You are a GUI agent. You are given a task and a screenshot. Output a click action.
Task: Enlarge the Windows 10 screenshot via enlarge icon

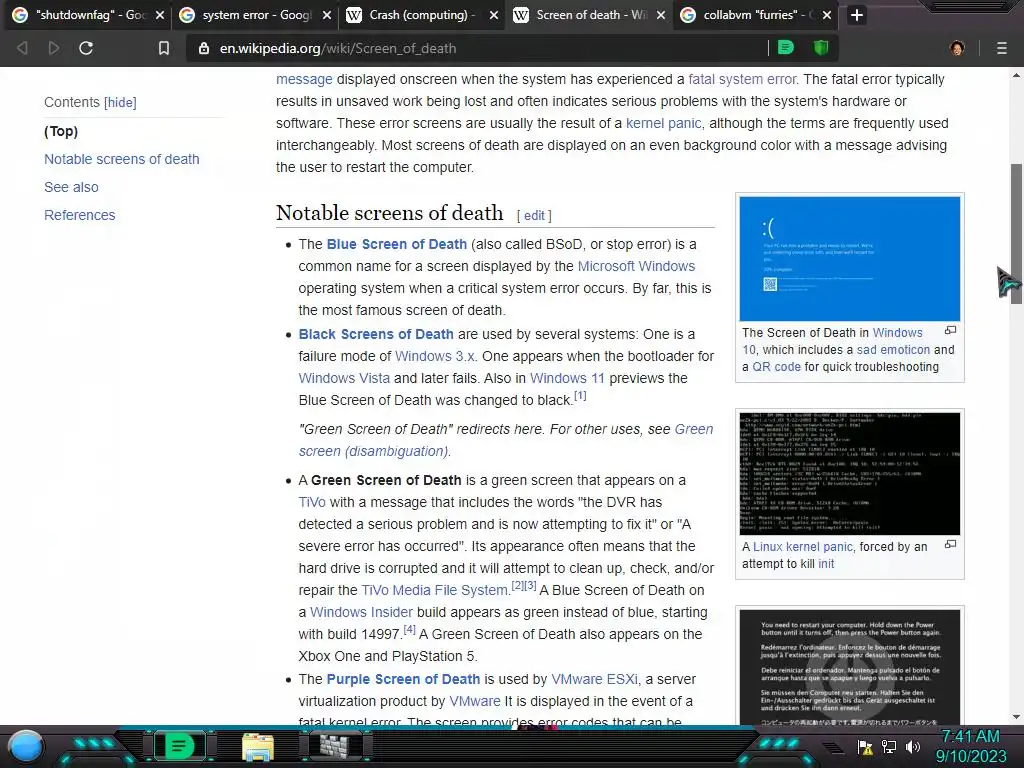(x=951, y=330)
